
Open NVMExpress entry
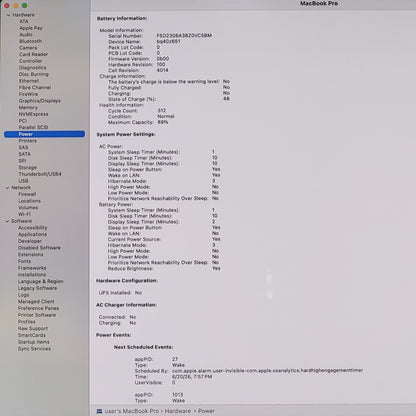point(33,114)
